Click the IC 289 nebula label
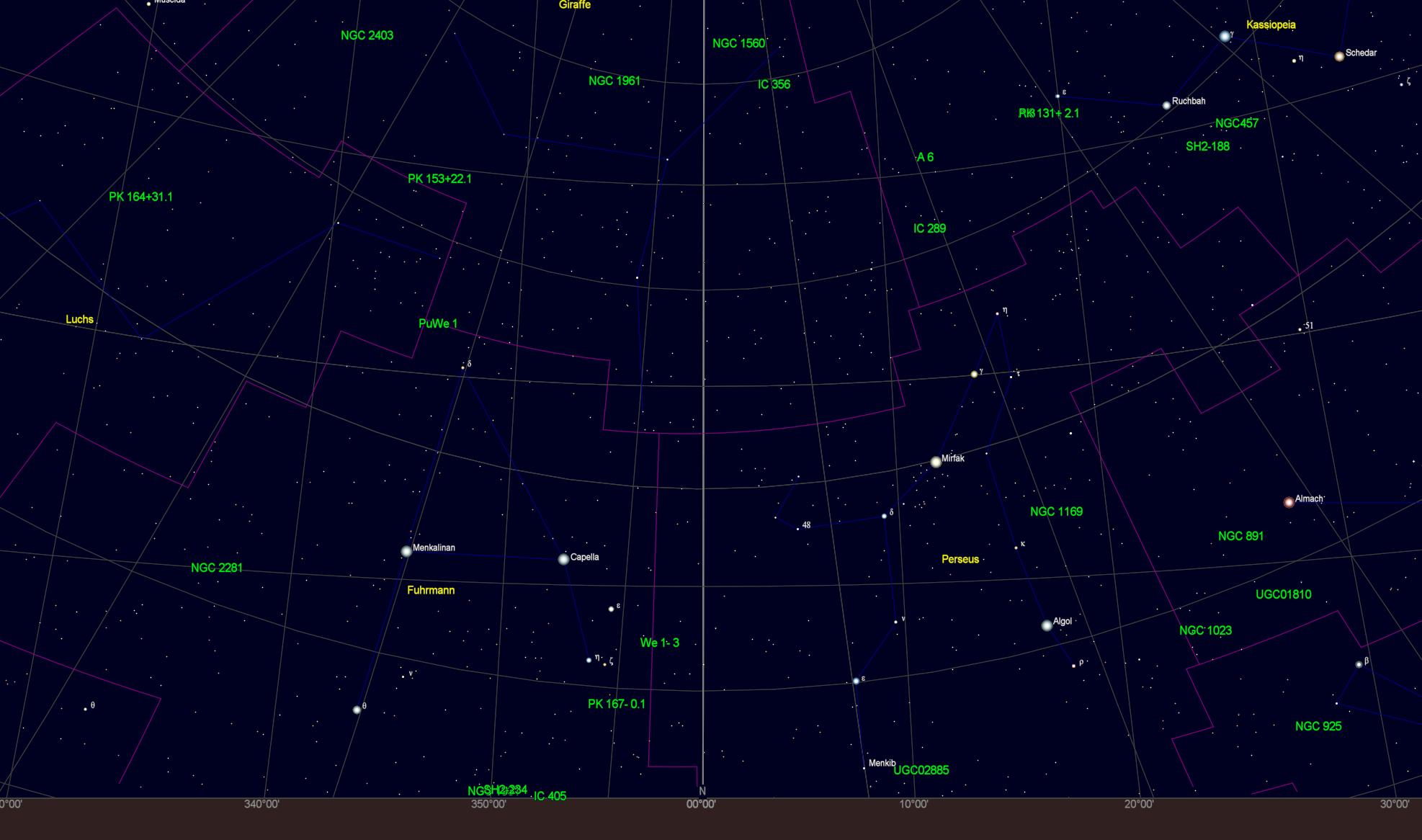This screenshot has width=1422, height=840. 929,228
